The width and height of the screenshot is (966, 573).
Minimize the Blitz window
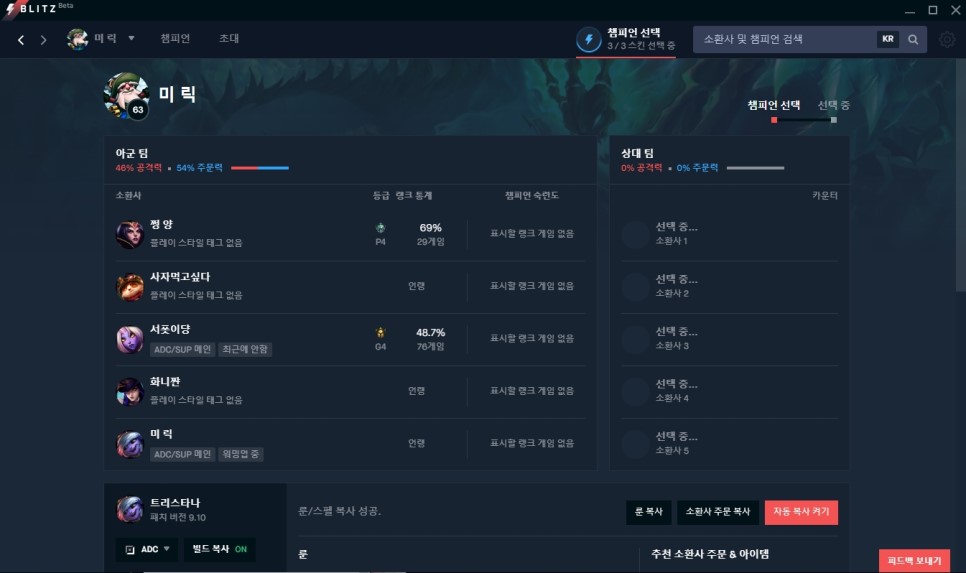(910, 10)
